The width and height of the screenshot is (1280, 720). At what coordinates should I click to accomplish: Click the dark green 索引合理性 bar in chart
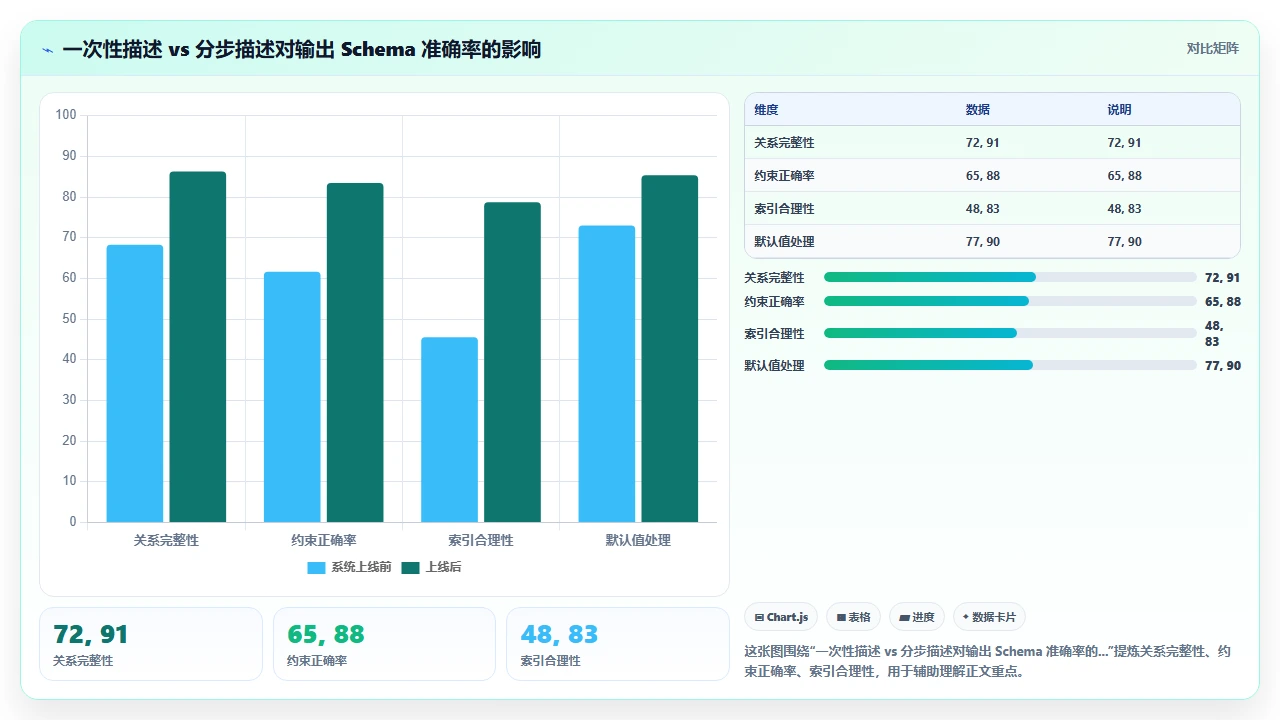tap(512, 362)
